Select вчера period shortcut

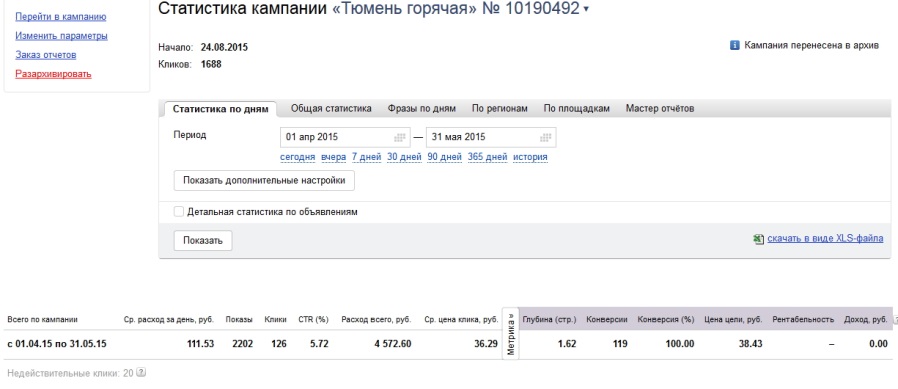pyautogui.click(x=333, y=157)
